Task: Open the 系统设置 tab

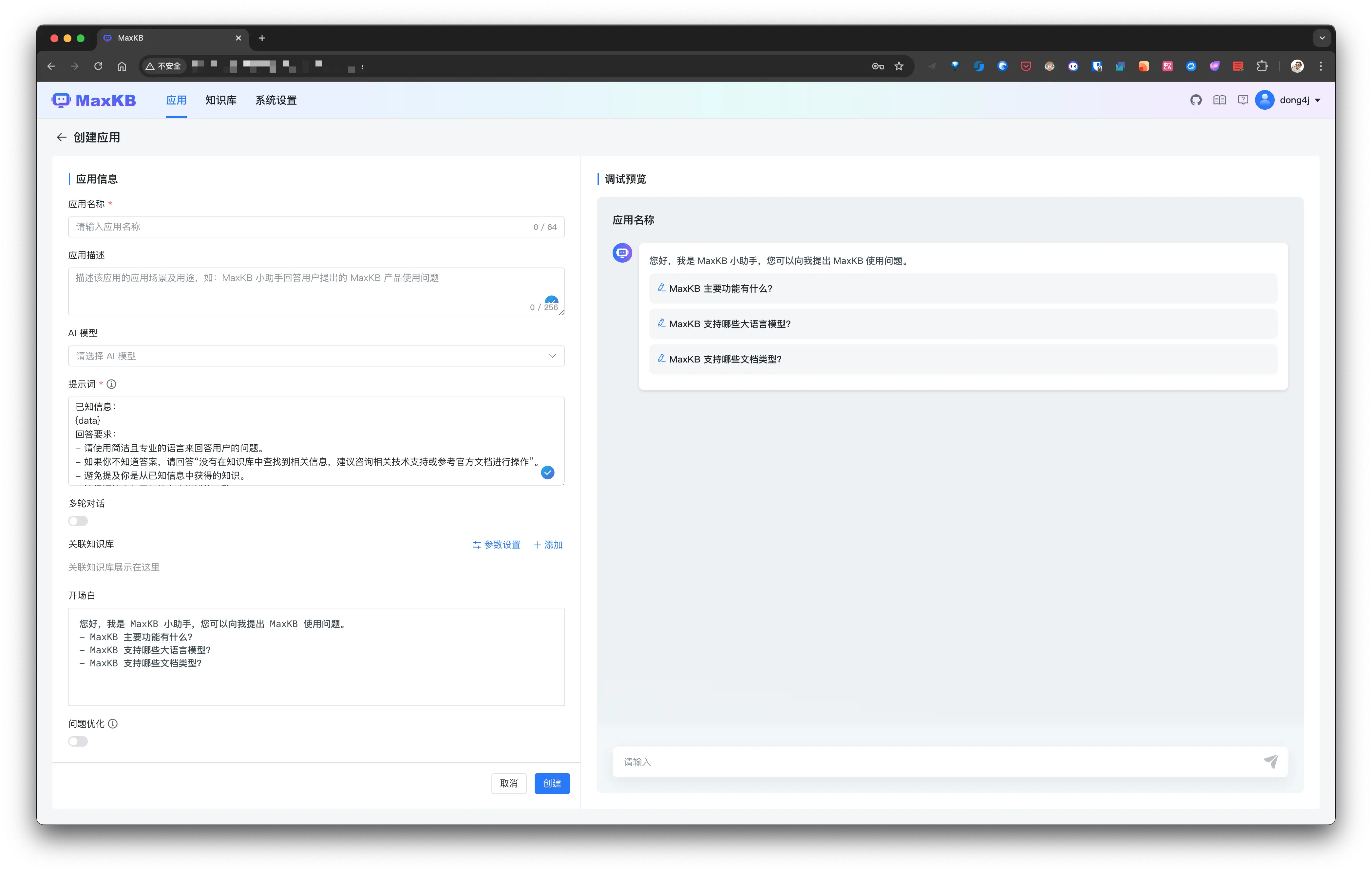Action: click(276, 100)
